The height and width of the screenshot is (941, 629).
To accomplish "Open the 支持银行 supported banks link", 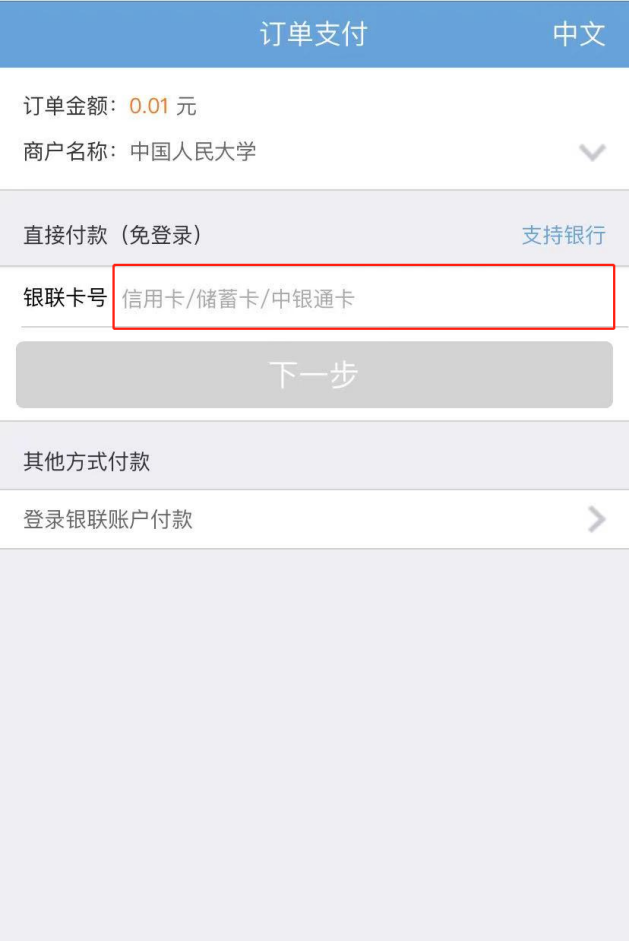I will 564,235.
